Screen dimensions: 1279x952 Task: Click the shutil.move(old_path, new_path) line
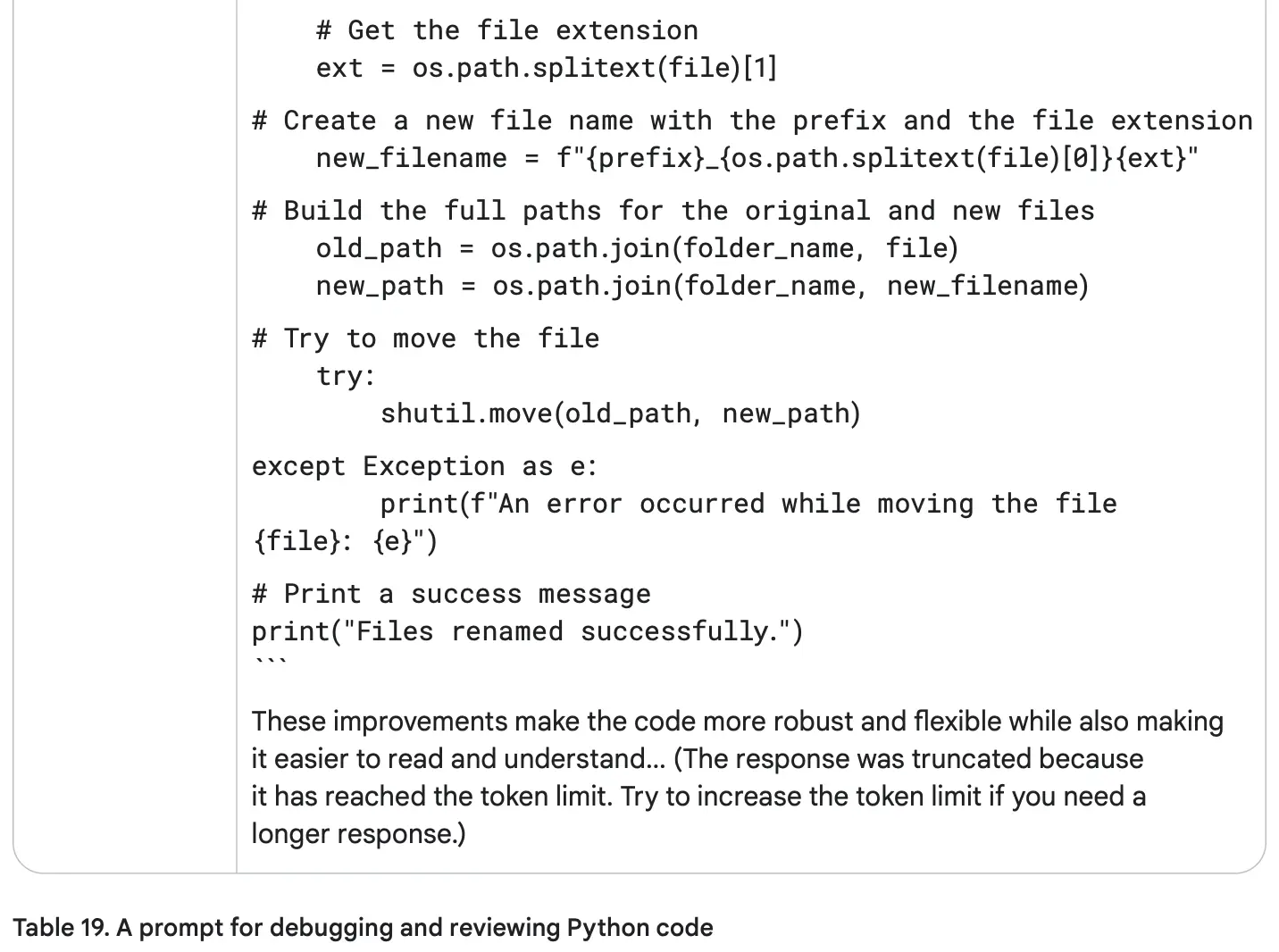(x=620, y=413)
